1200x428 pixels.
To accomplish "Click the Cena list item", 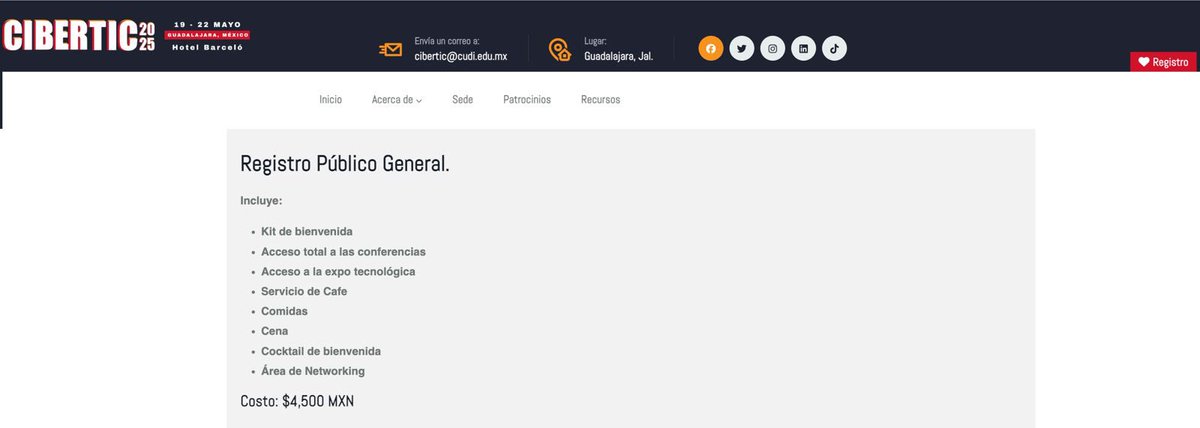I will pyautogui.click(x=273, y=332).
